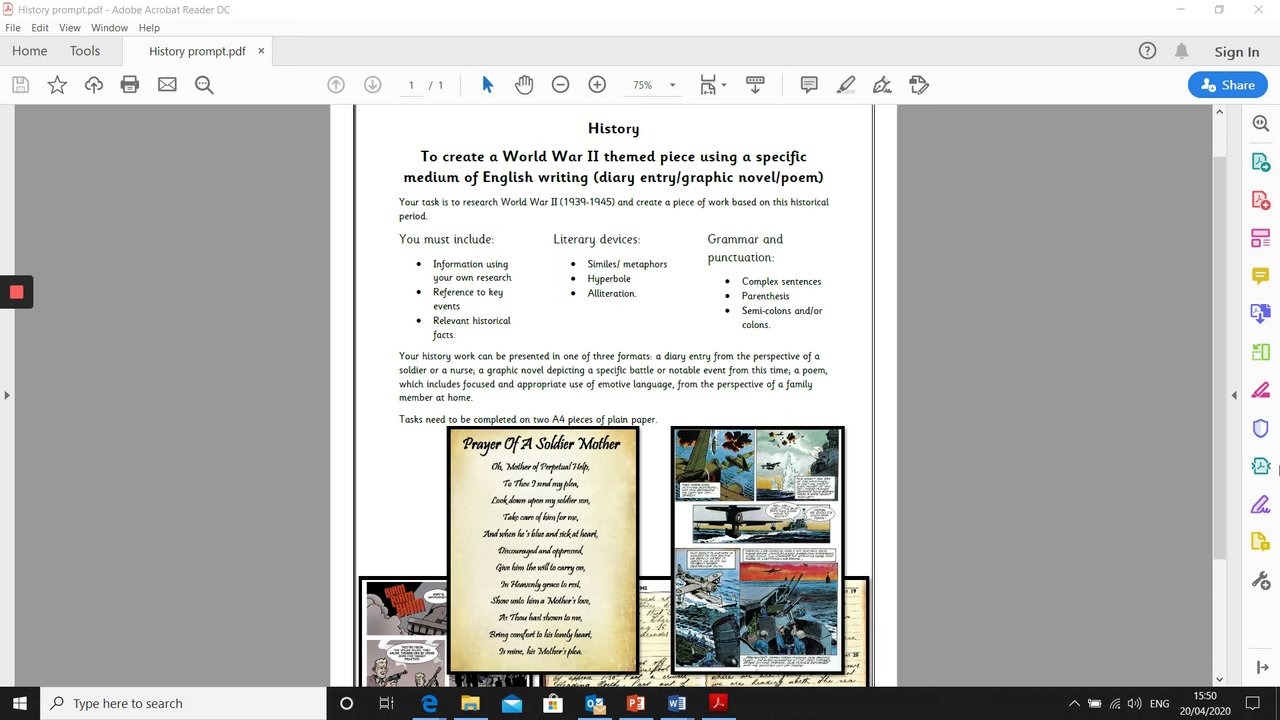Image resolution: width=1280 pixels, height=720 pixels.
Task: Click the blue Share button
Action: click(x=1227, y=85)
